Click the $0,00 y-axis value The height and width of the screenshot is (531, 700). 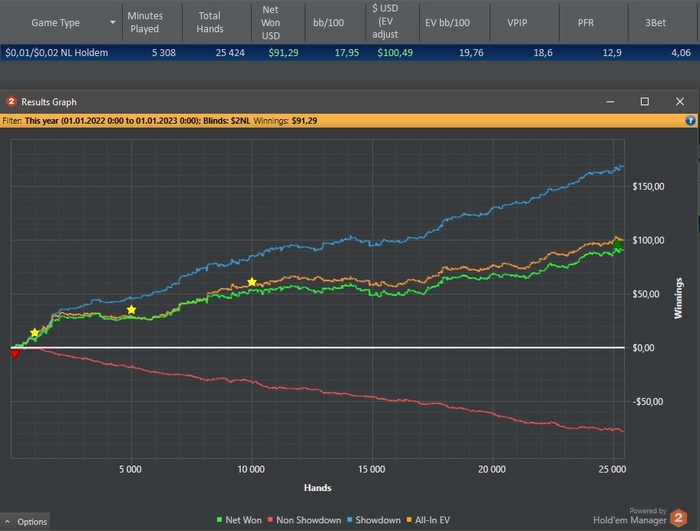click(x=643, y=348)
